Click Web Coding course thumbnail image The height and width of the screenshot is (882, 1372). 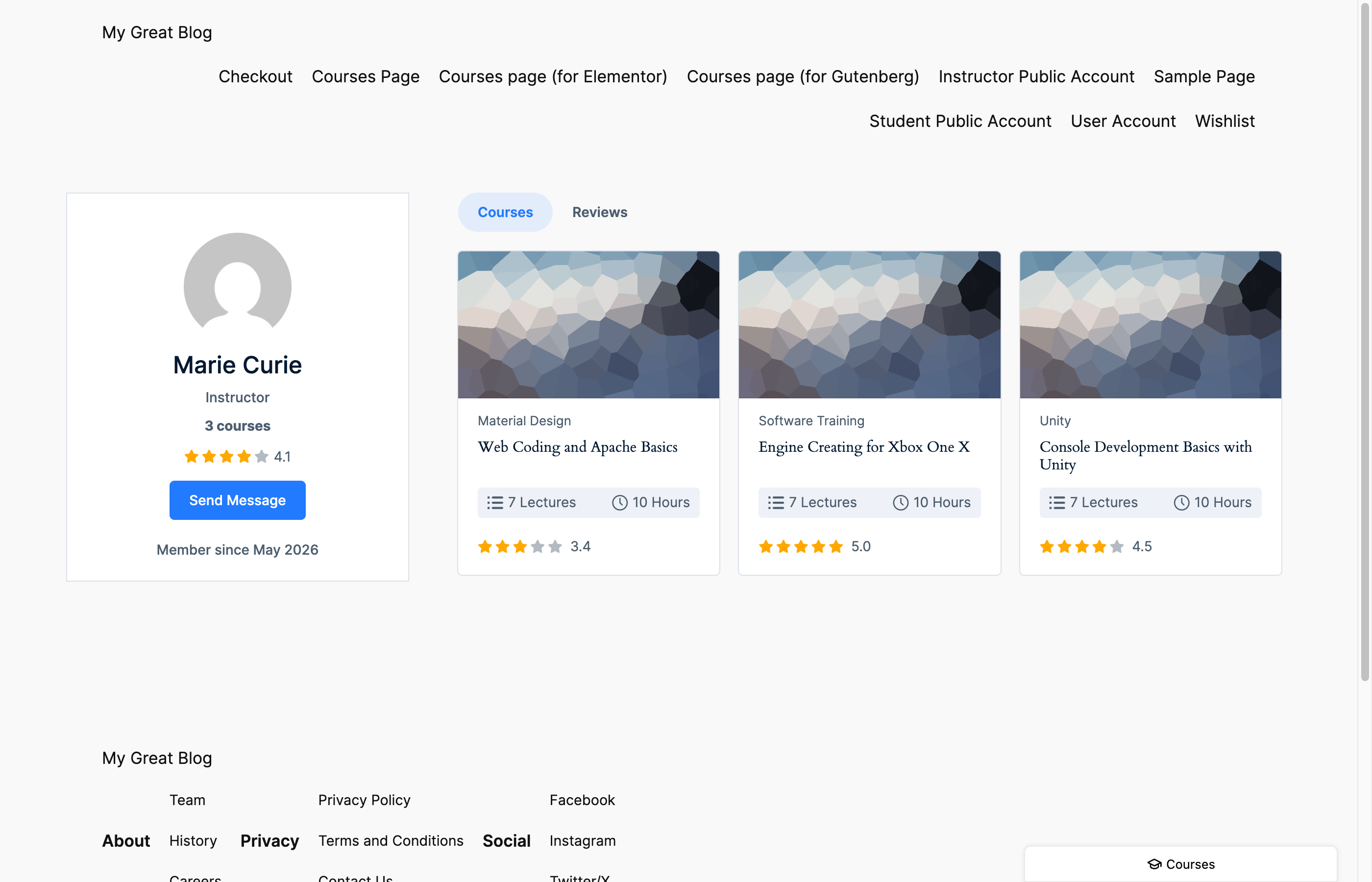click(x=588, y=325)
